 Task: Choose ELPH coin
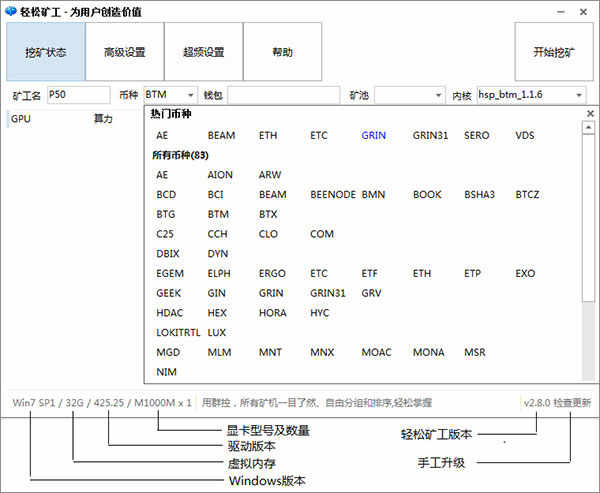click(219, 274)
